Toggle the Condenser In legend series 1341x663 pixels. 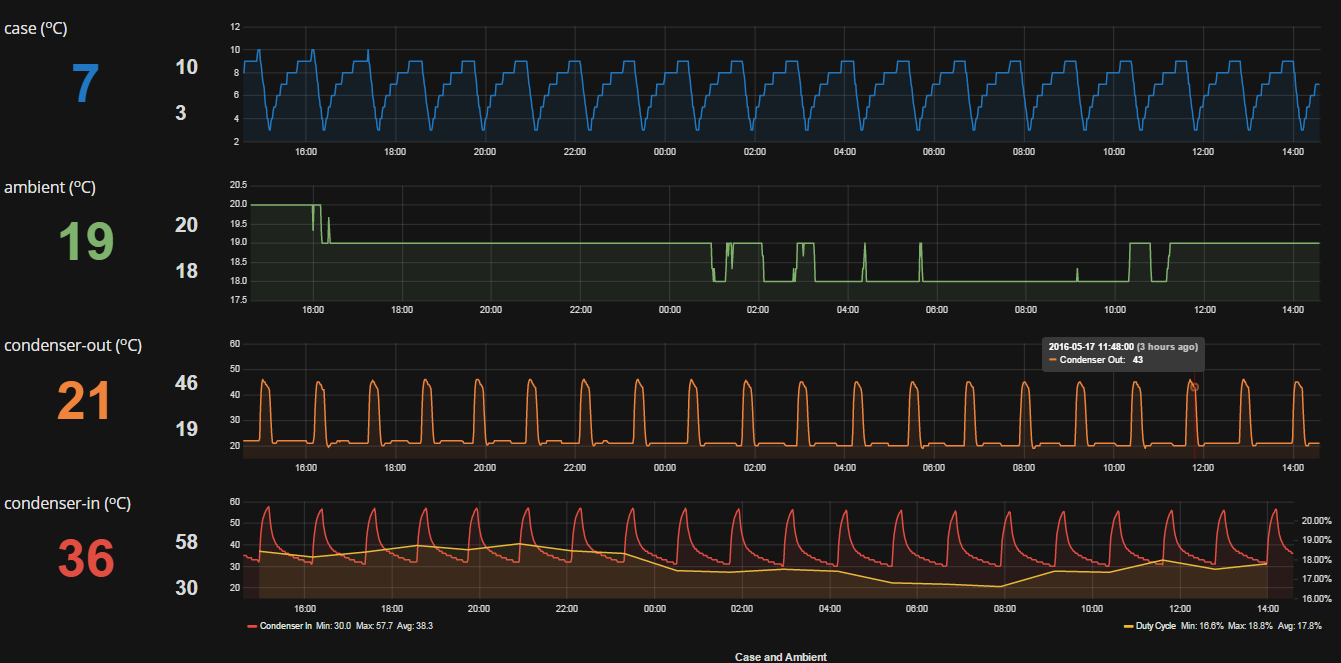(x=285, y=626)
